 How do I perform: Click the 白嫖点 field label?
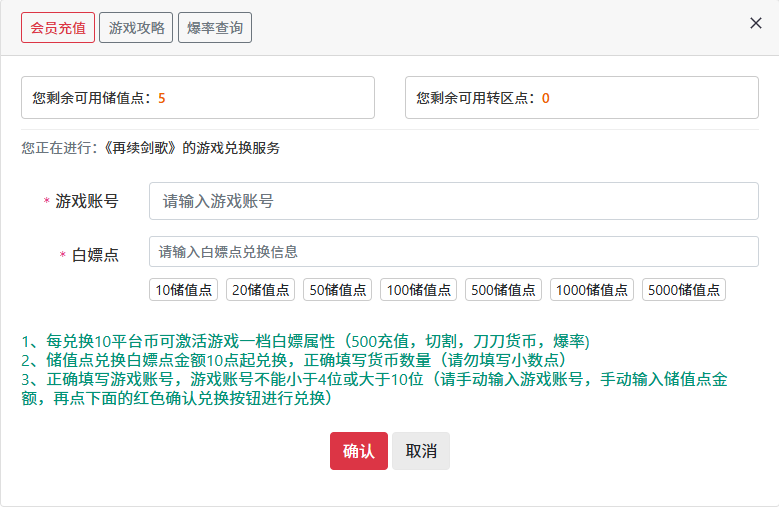[95, 255]
